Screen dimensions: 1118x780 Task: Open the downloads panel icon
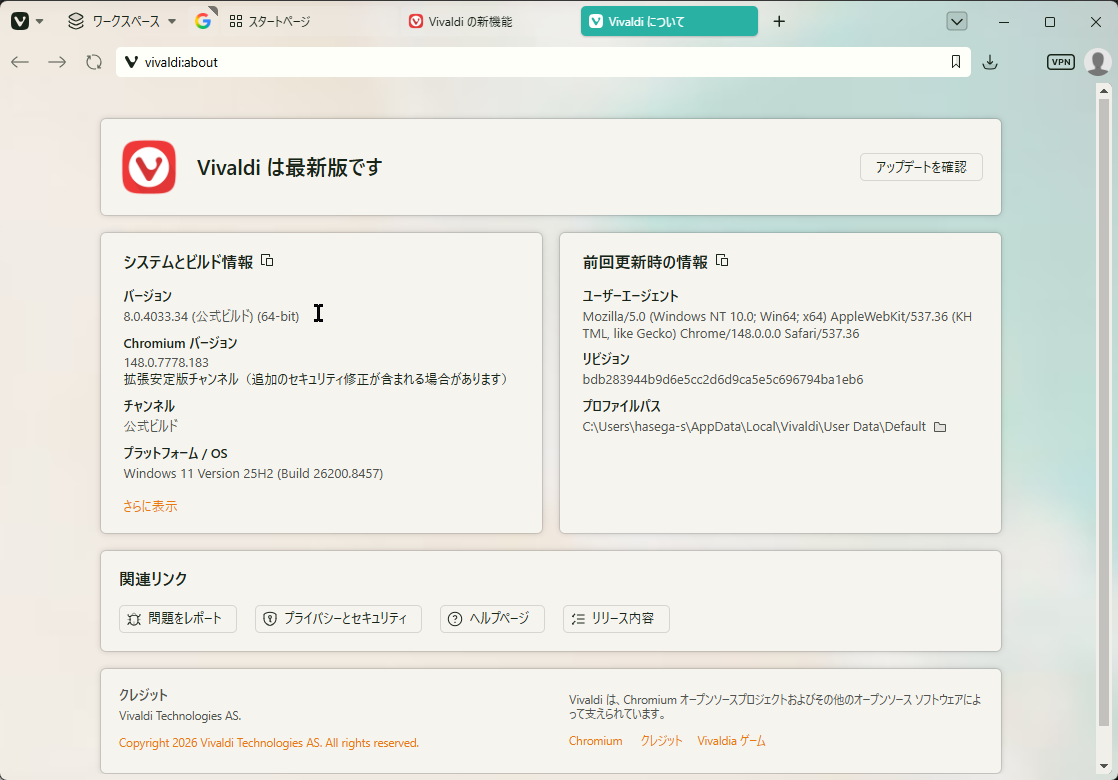point(990,62)
